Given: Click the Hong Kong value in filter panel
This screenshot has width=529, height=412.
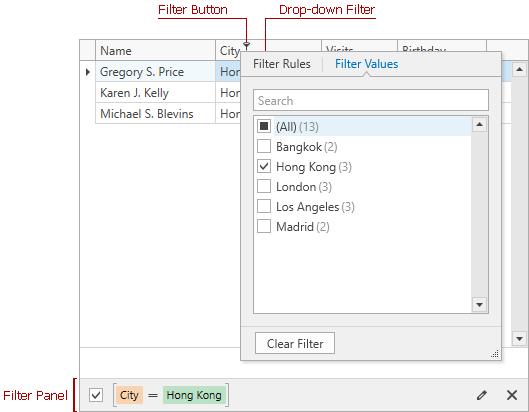Looking at the screenshot, I should 194,395.
